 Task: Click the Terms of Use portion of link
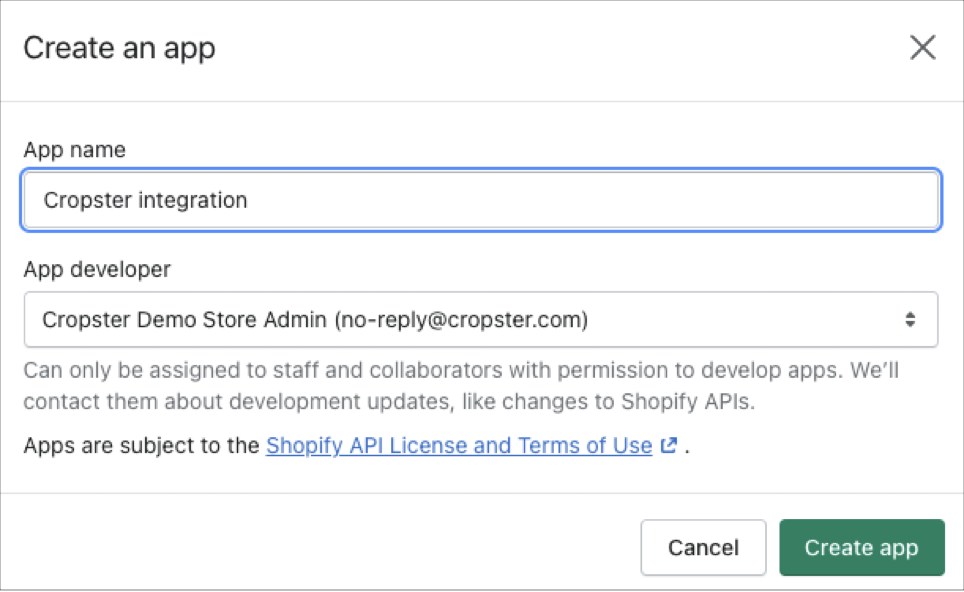[x=585, y=445]
